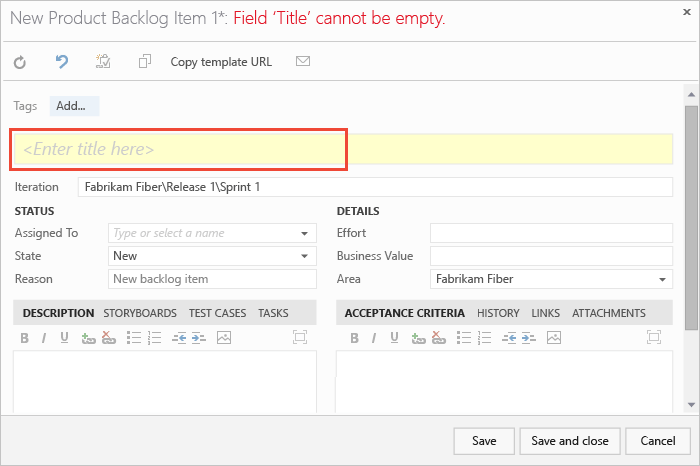Expand the Assigned To dropdown arrow

click(304, 233)
